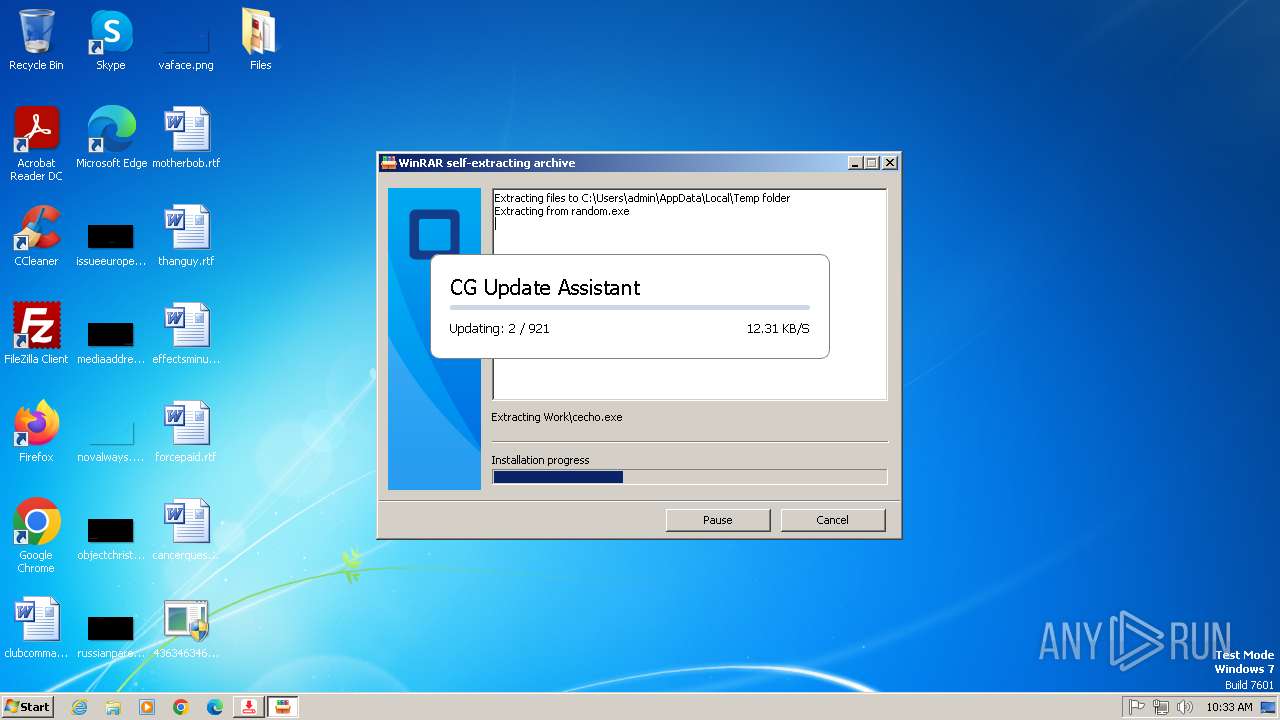
Task: Click the 10:33 AM clock
Action: click(1229, 707)
